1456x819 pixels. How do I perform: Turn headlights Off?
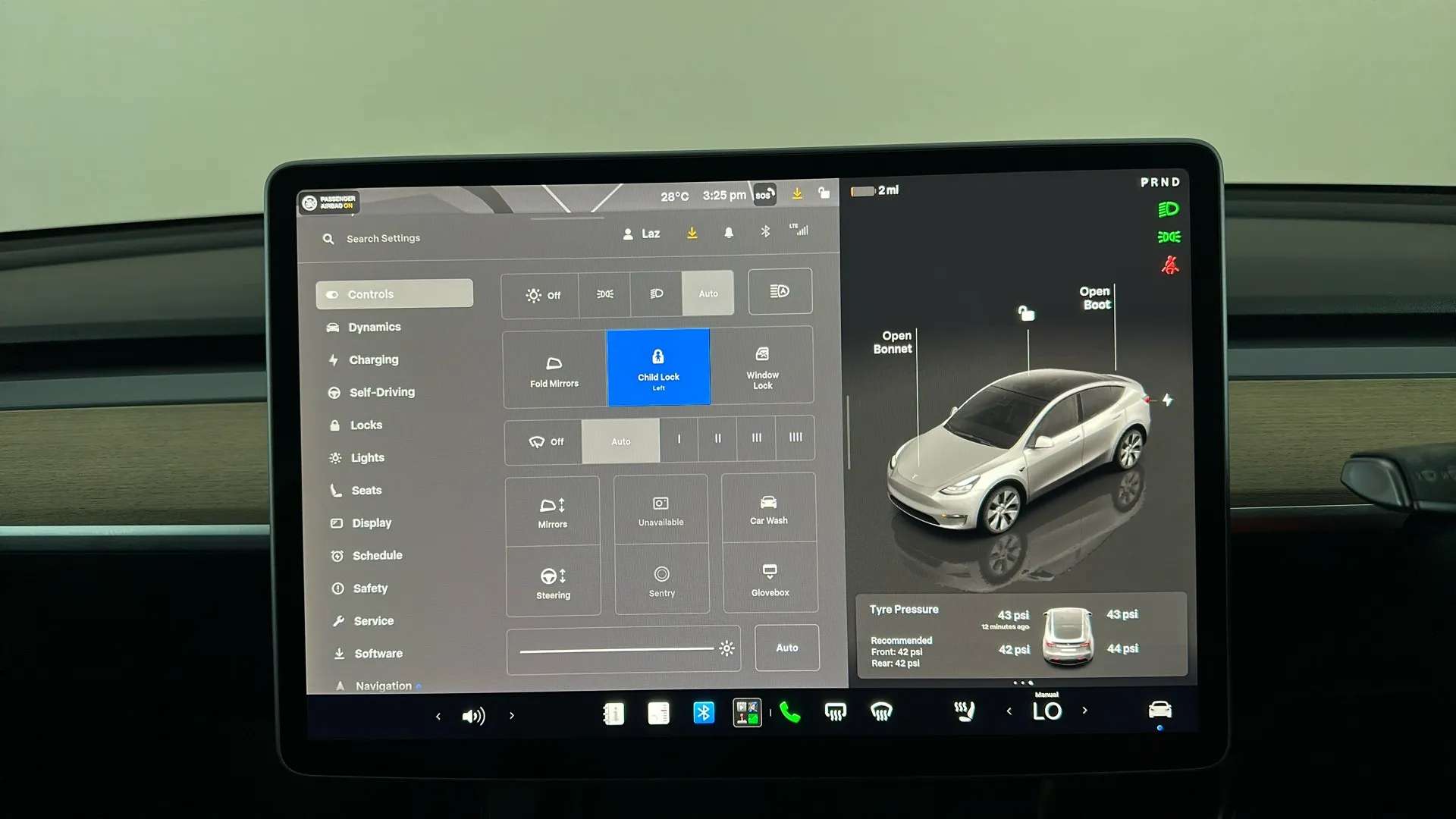541,294
